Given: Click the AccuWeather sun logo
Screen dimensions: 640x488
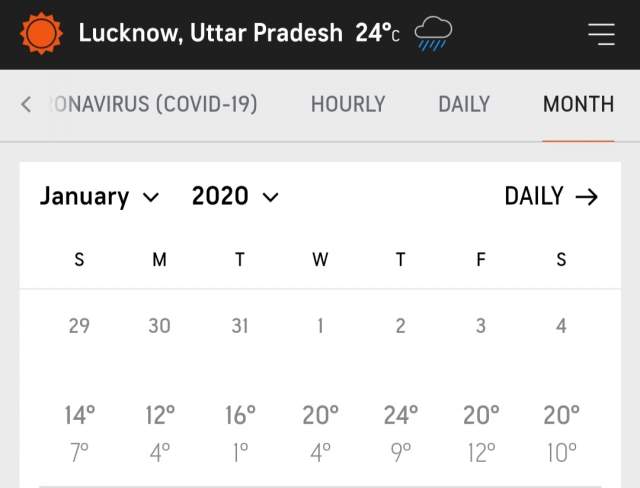Looking at the screenshot, I should pyautogui.click(x=42, y=34).
